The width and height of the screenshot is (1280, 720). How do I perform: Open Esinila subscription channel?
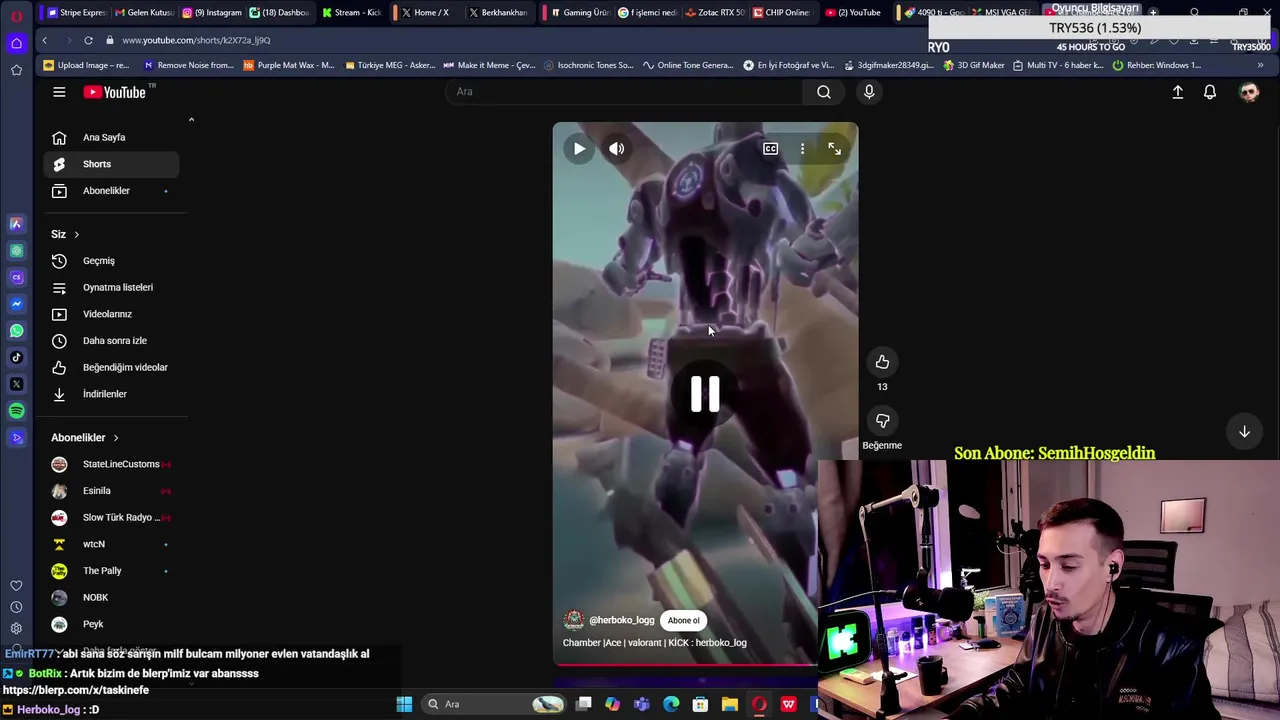coord(111,491)
